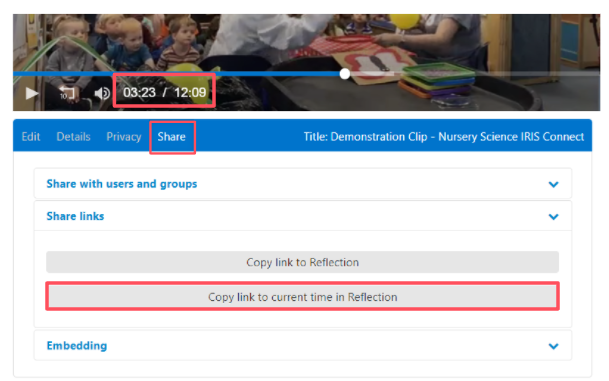Expand Share with users and groups section
Viewport: 609px width, 381px height.
tap(303, 184)
